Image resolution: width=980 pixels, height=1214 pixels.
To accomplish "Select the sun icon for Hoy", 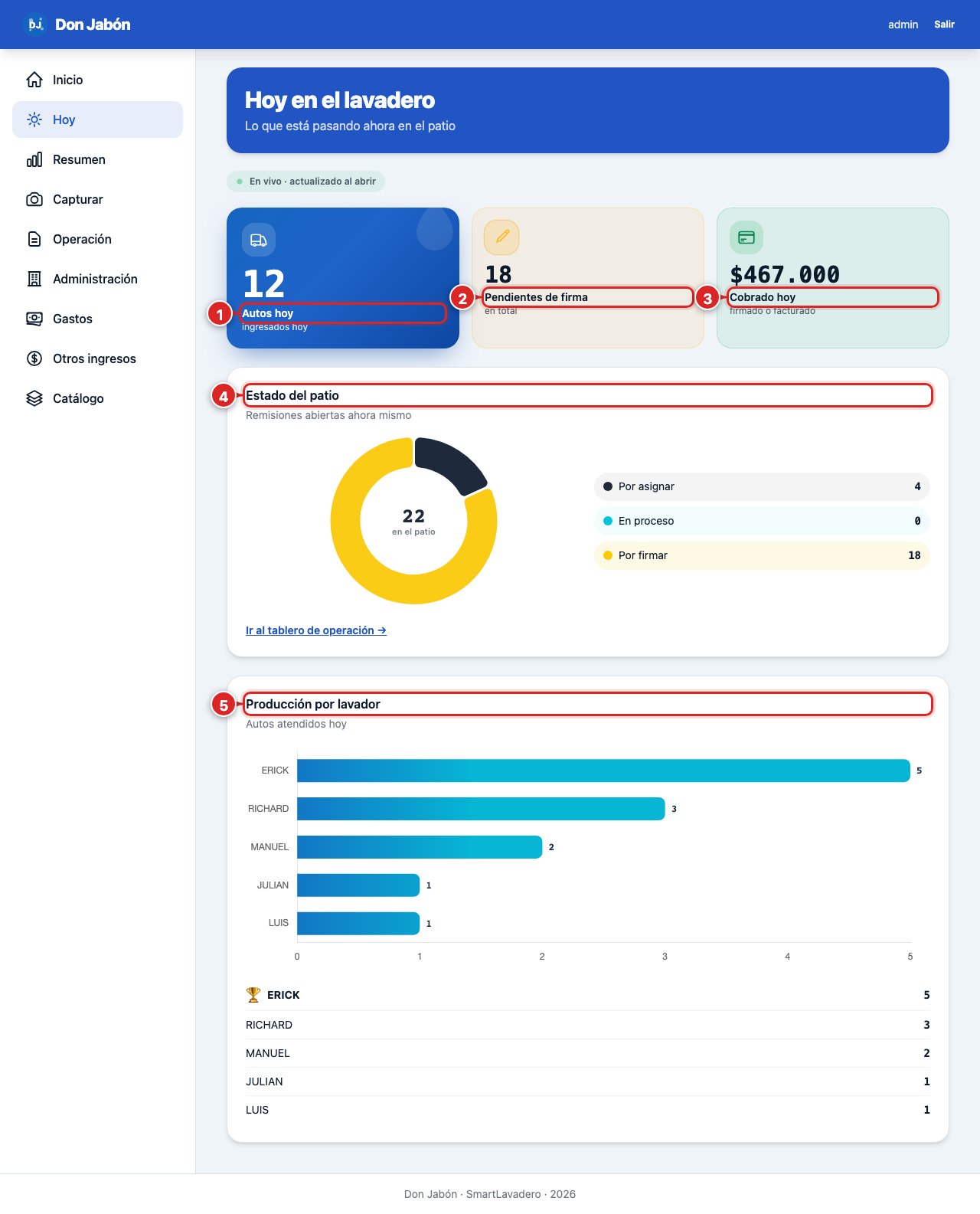I will pos(34,119).
